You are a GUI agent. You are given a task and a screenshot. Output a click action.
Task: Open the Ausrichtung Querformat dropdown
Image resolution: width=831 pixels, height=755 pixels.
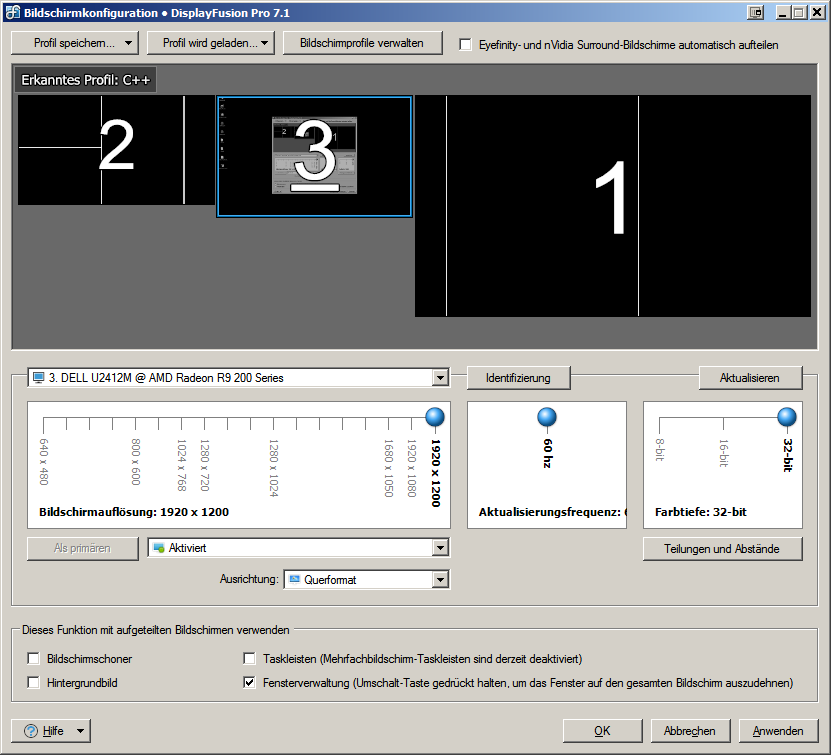coord(439,579)
